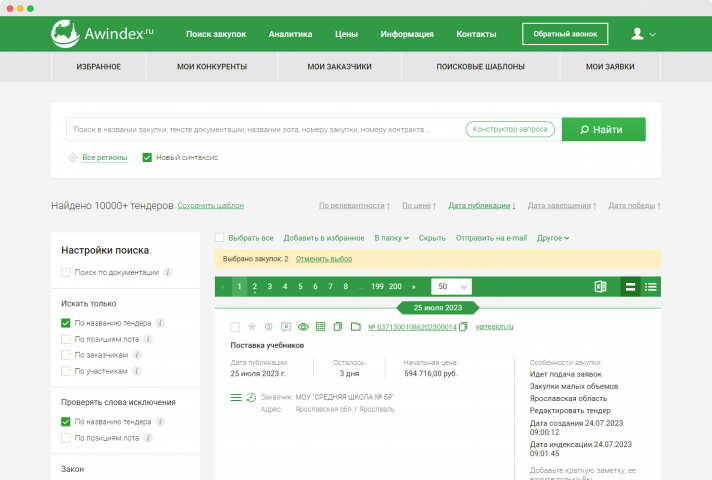The height and width of the screenshot is (480, 712).
Task: Toggle the eye watch icon on tender
Action: (303, 327)
